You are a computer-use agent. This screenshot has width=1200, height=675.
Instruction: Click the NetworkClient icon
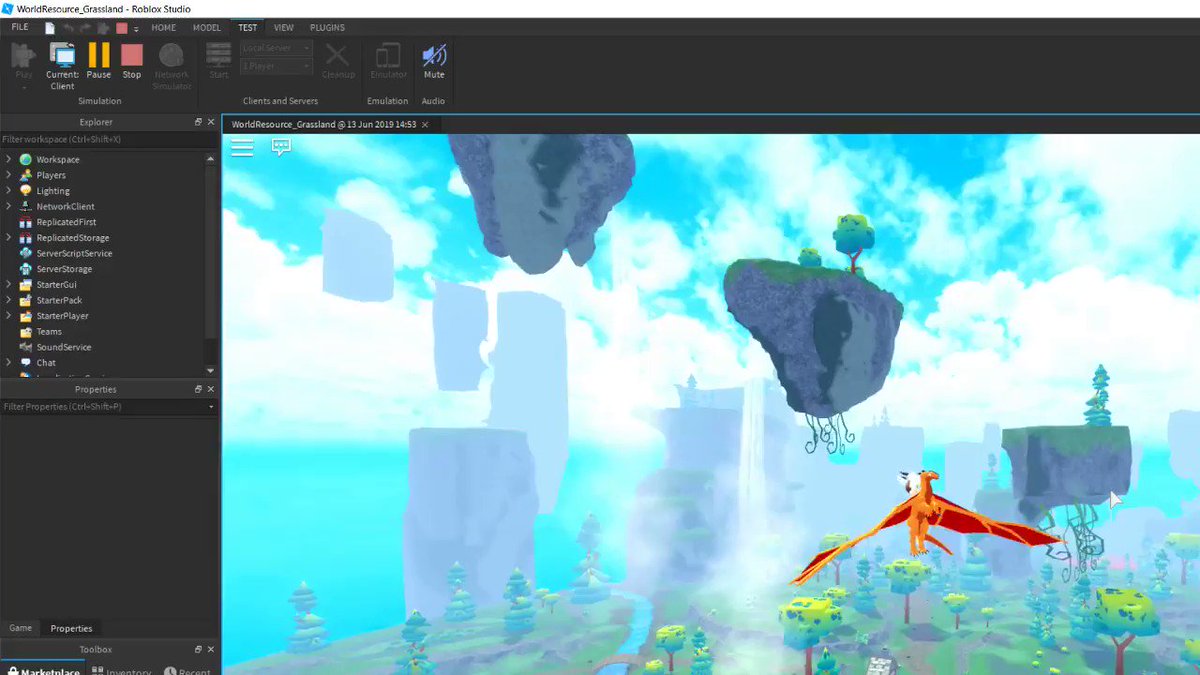[x=26, y=206]
